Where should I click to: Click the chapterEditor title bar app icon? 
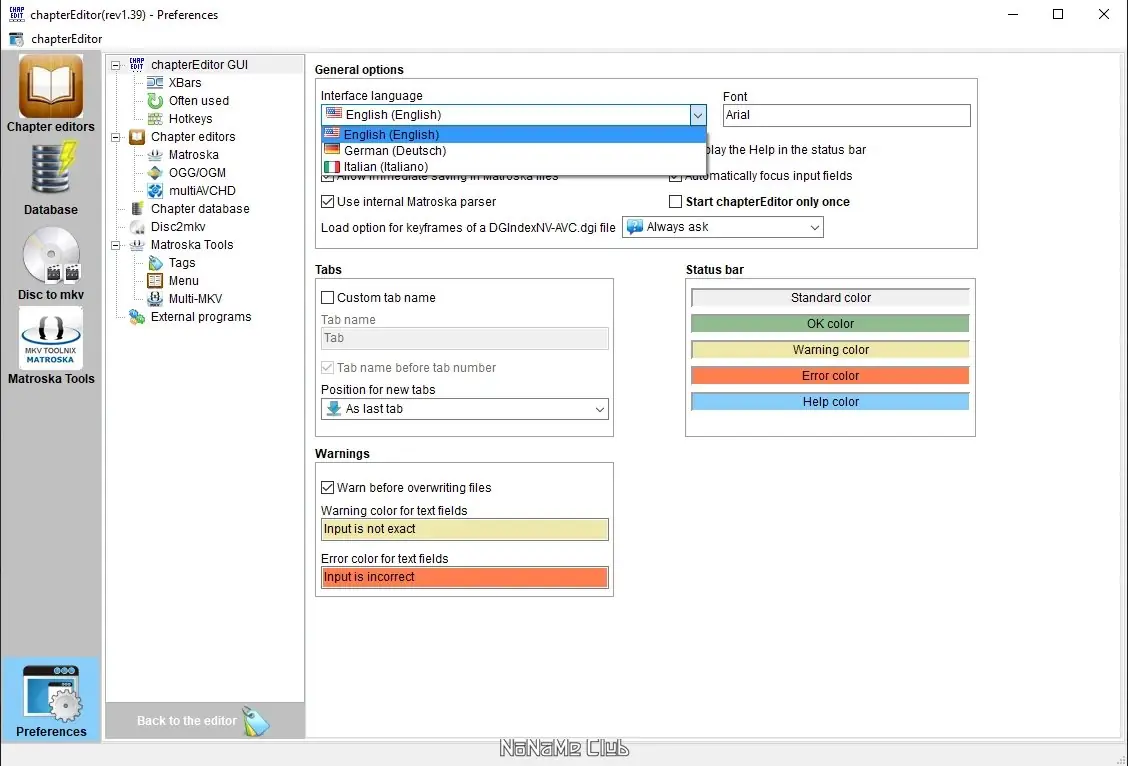(17, 14)
